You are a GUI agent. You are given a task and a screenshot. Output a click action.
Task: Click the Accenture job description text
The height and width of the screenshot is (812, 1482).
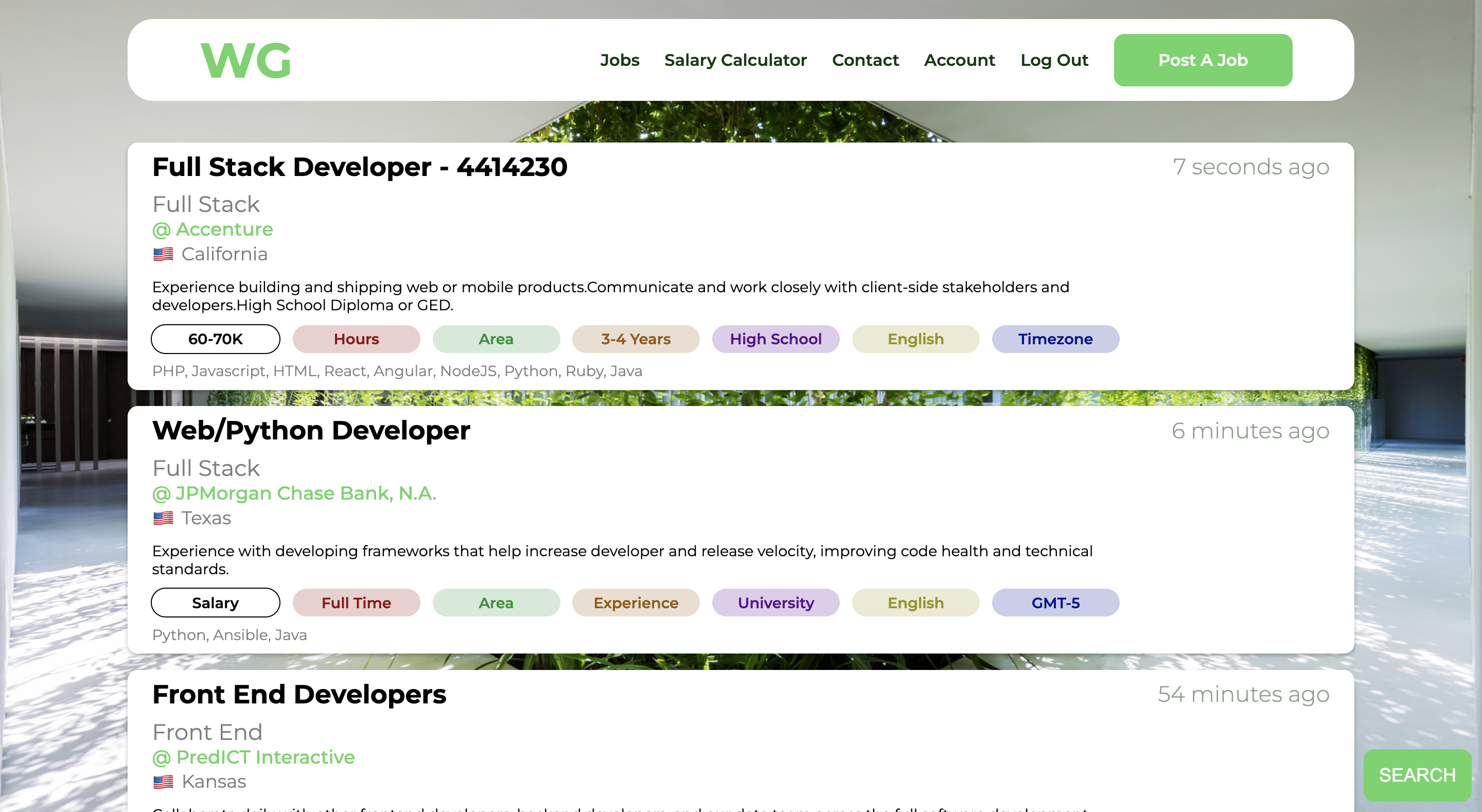[610, 296]
